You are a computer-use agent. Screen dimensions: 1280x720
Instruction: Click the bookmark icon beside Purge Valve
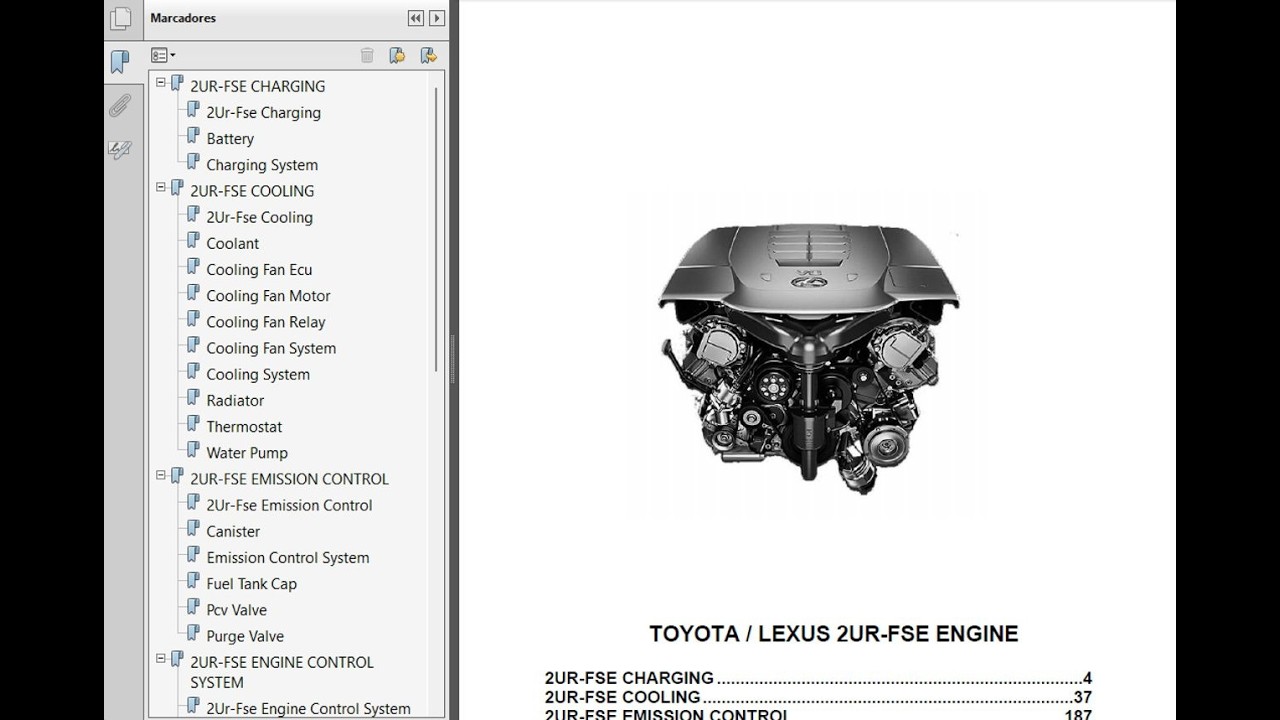[193, 633]
